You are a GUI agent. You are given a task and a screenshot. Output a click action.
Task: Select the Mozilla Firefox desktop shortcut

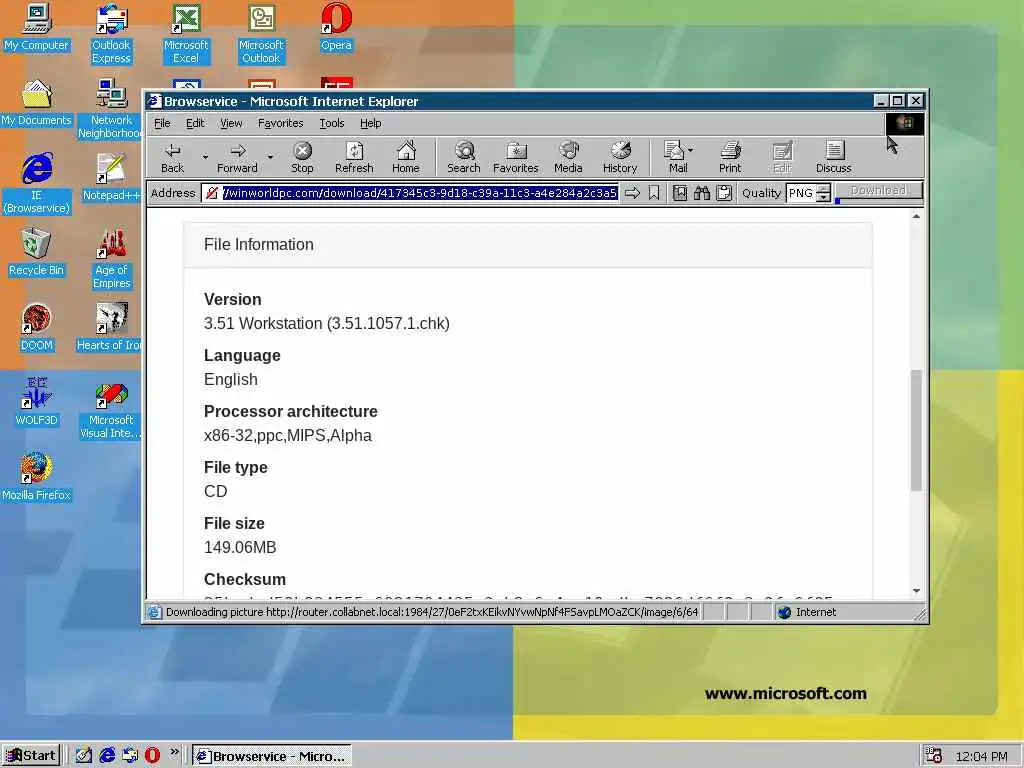pyautogui.click(x=37, y=478)
